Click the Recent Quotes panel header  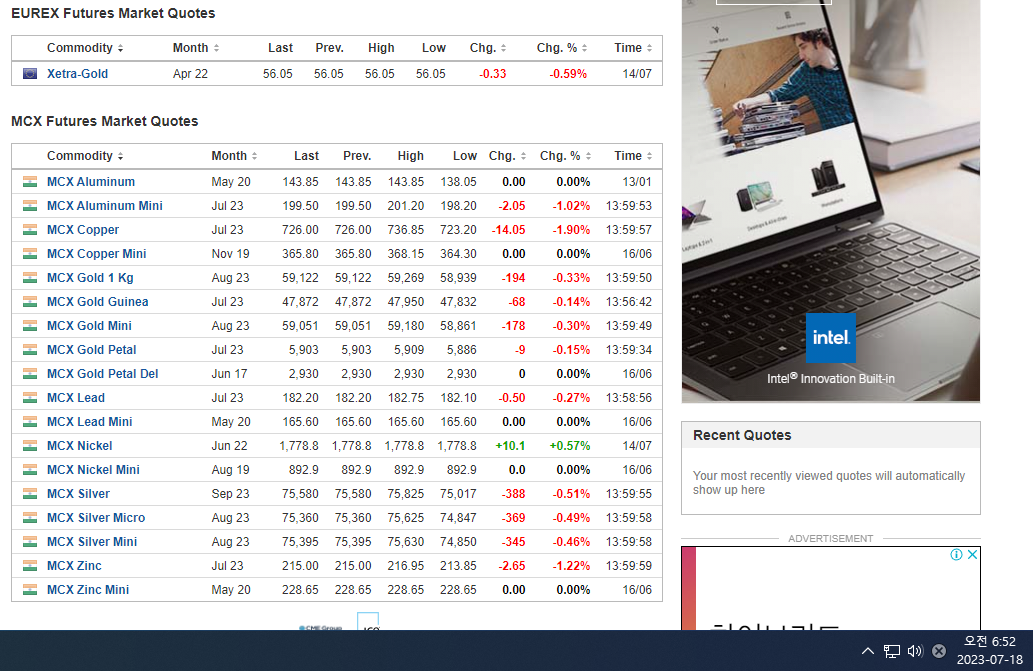tap(831, 435)
